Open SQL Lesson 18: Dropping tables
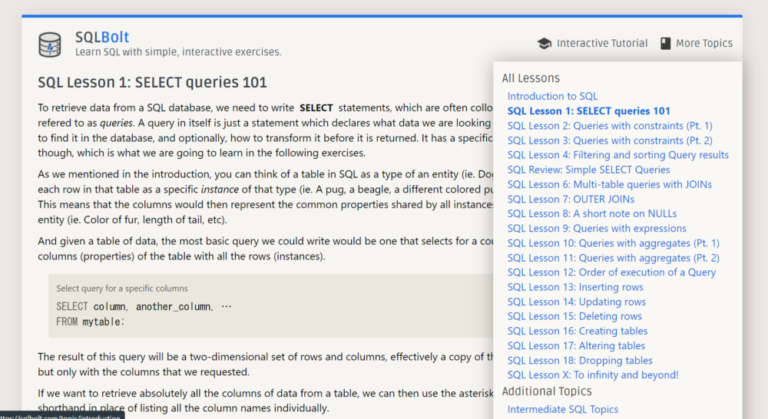 pos(580,360)
